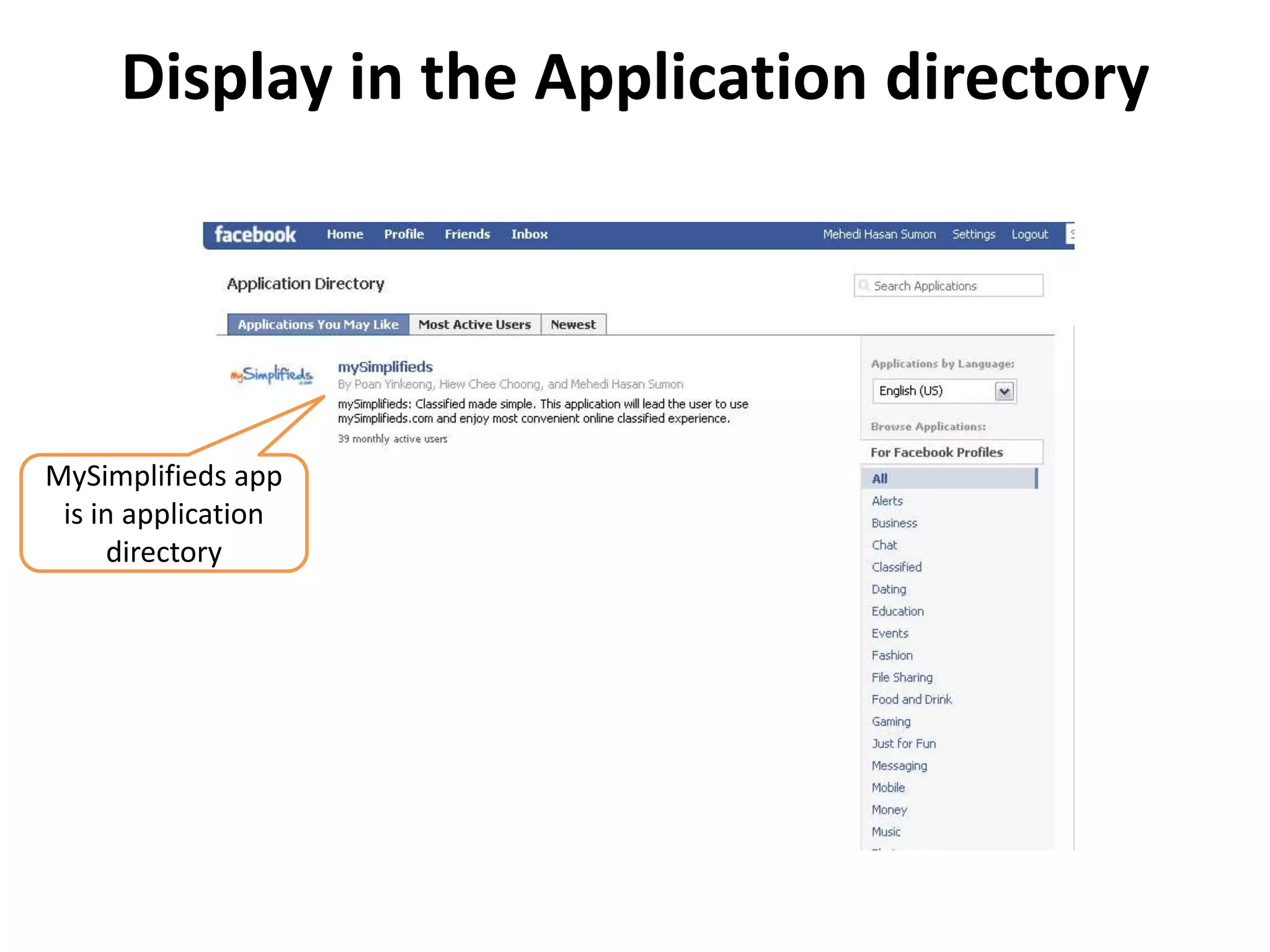Screen dimensions: 1270x952
Task: Open the mySimplifieds application title link
Action: tap(385, 367)
